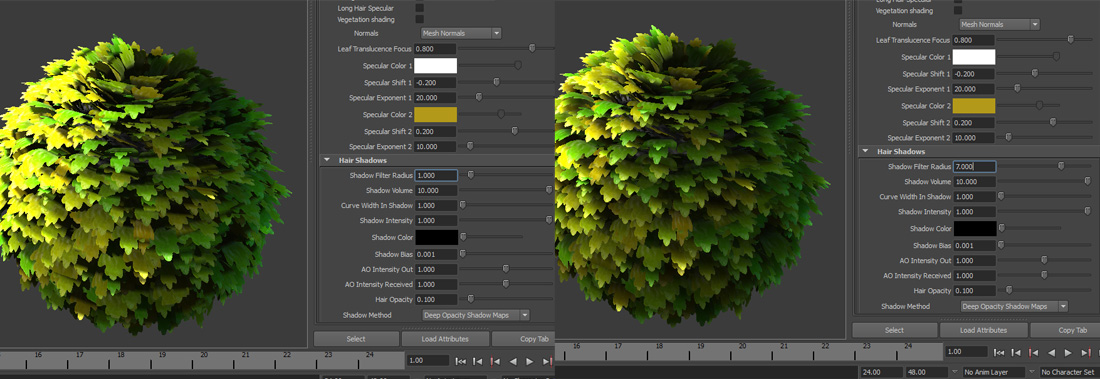
Task: Click AO Intensity Received field in right panel
Action: pos(974,276)
